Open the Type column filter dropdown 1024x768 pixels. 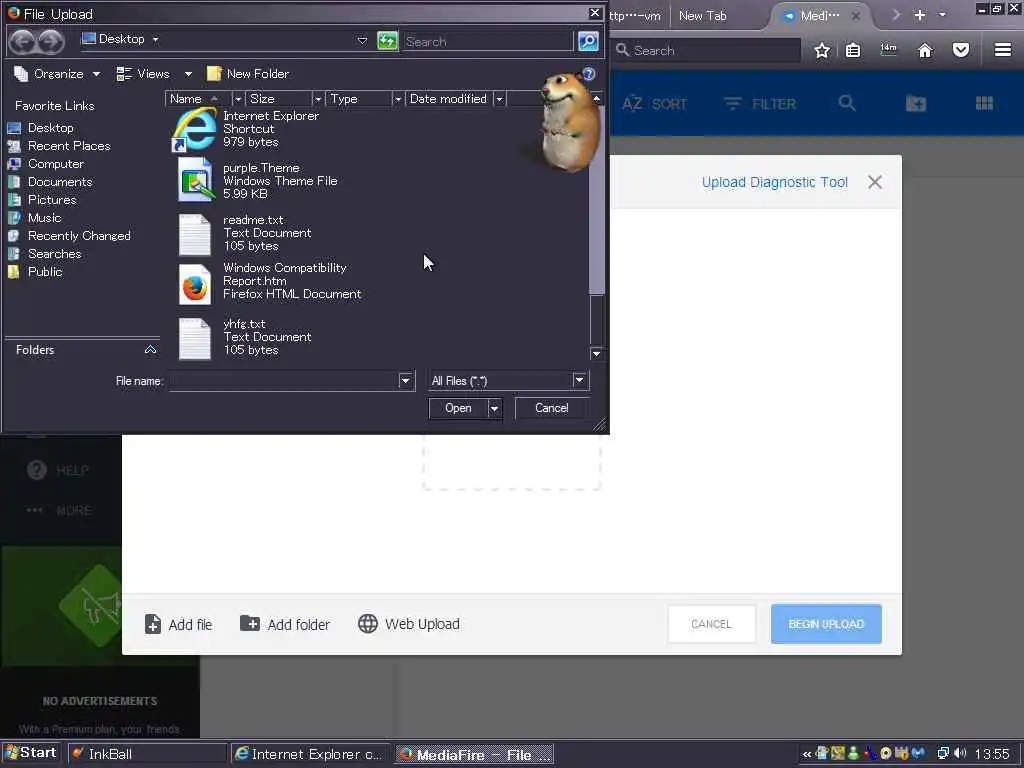pos(397,99)
